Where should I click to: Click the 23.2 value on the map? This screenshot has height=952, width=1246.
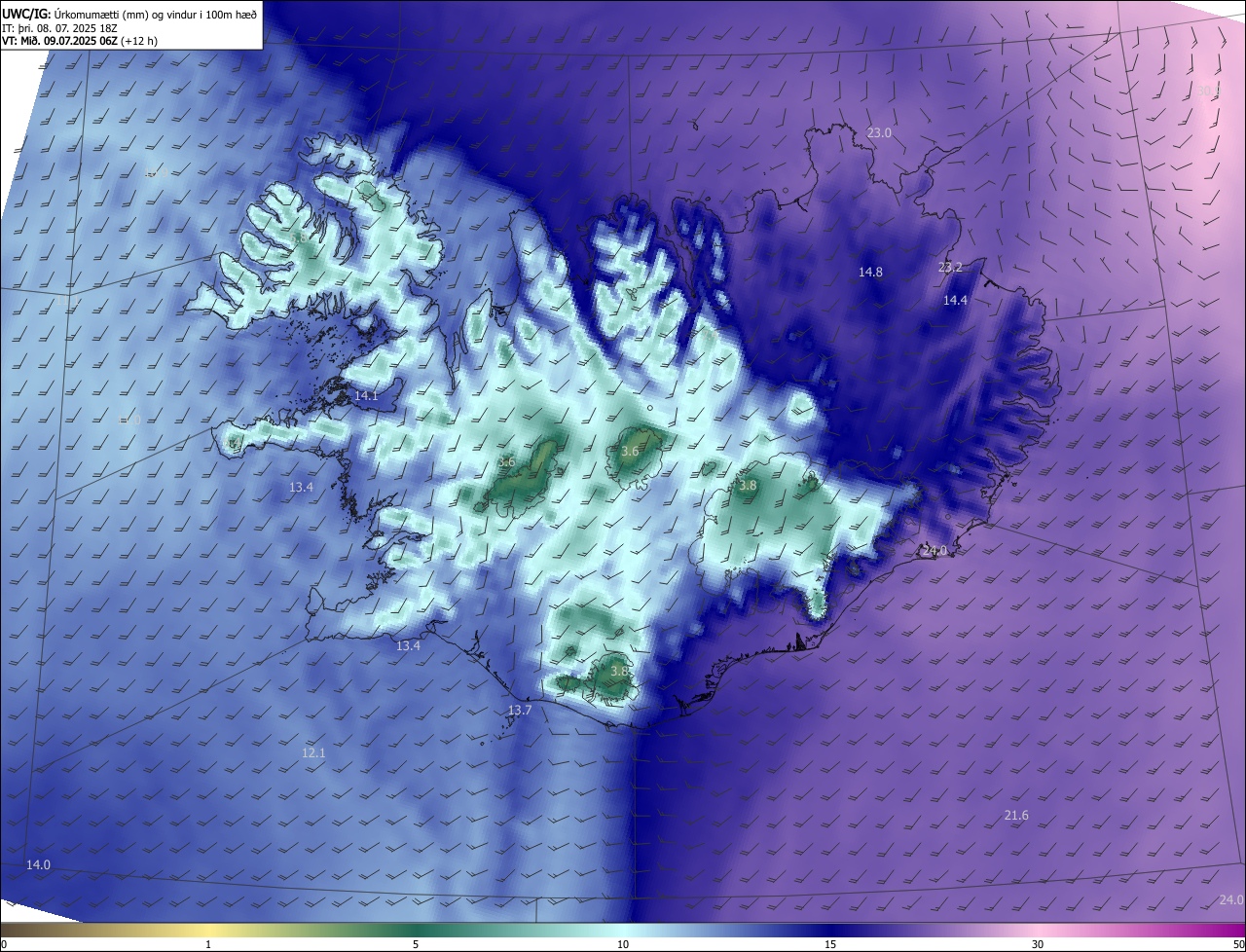[x=950, y=267]
